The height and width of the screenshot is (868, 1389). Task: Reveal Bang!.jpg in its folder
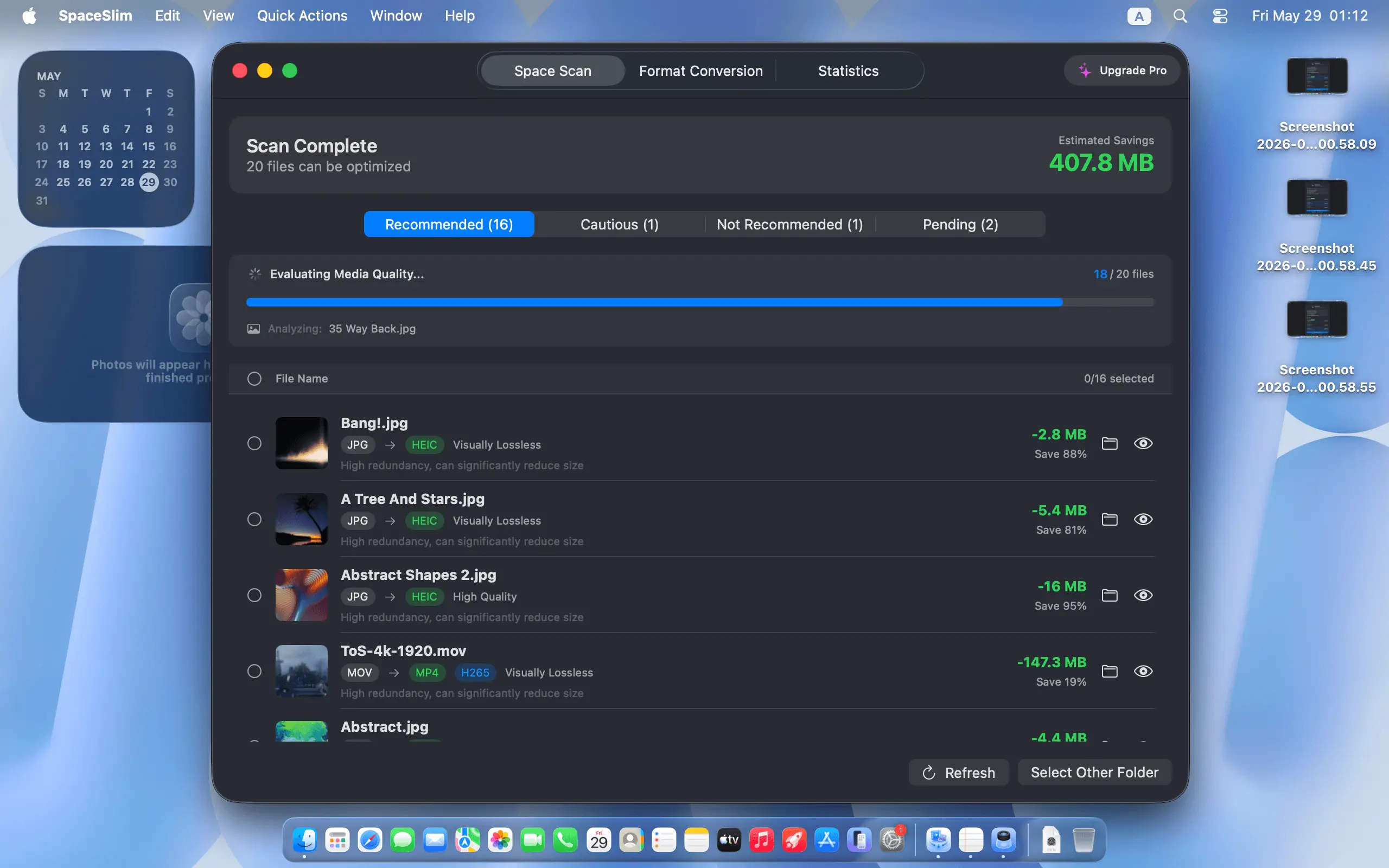pos(1110,443)
